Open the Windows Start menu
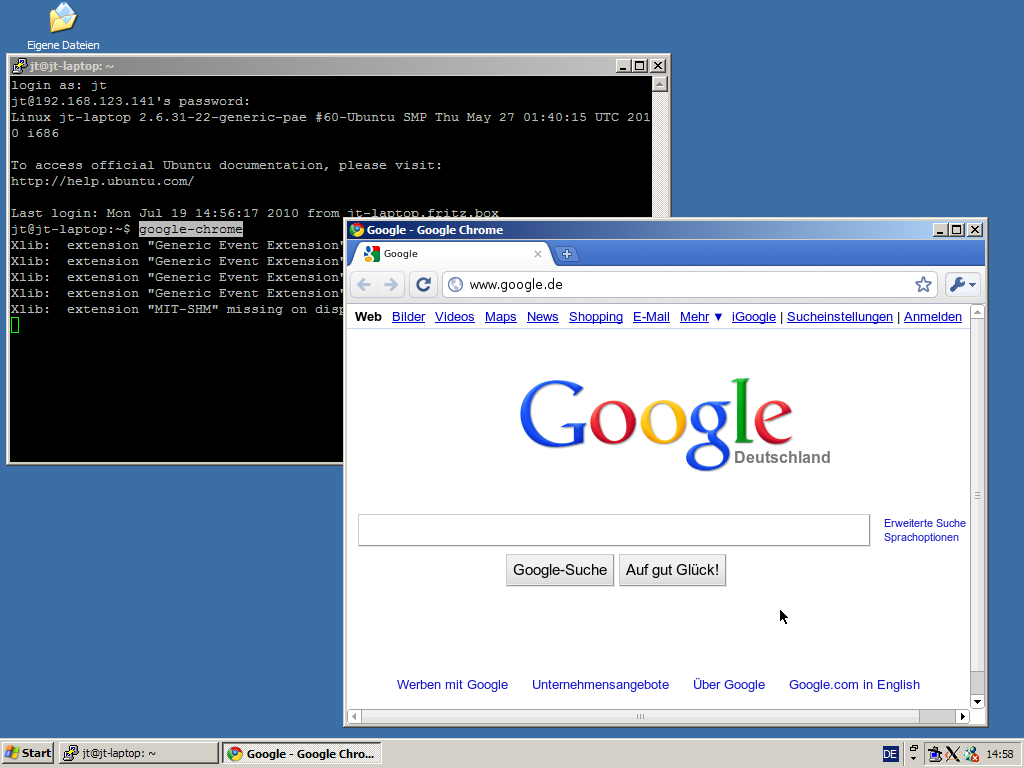This screenshot has width=1024, height=768. click(x=28, y=753)
